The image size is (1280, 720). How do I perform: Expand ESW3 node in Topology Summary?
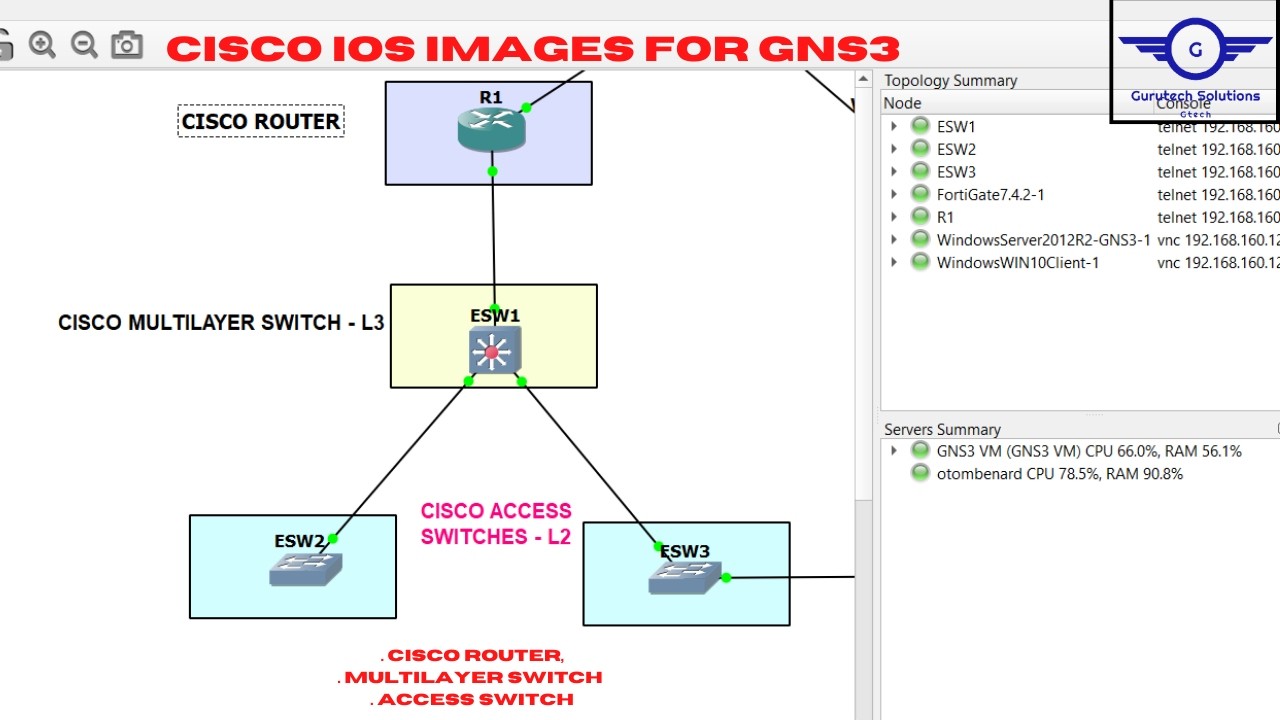click(x=894, y=171)
